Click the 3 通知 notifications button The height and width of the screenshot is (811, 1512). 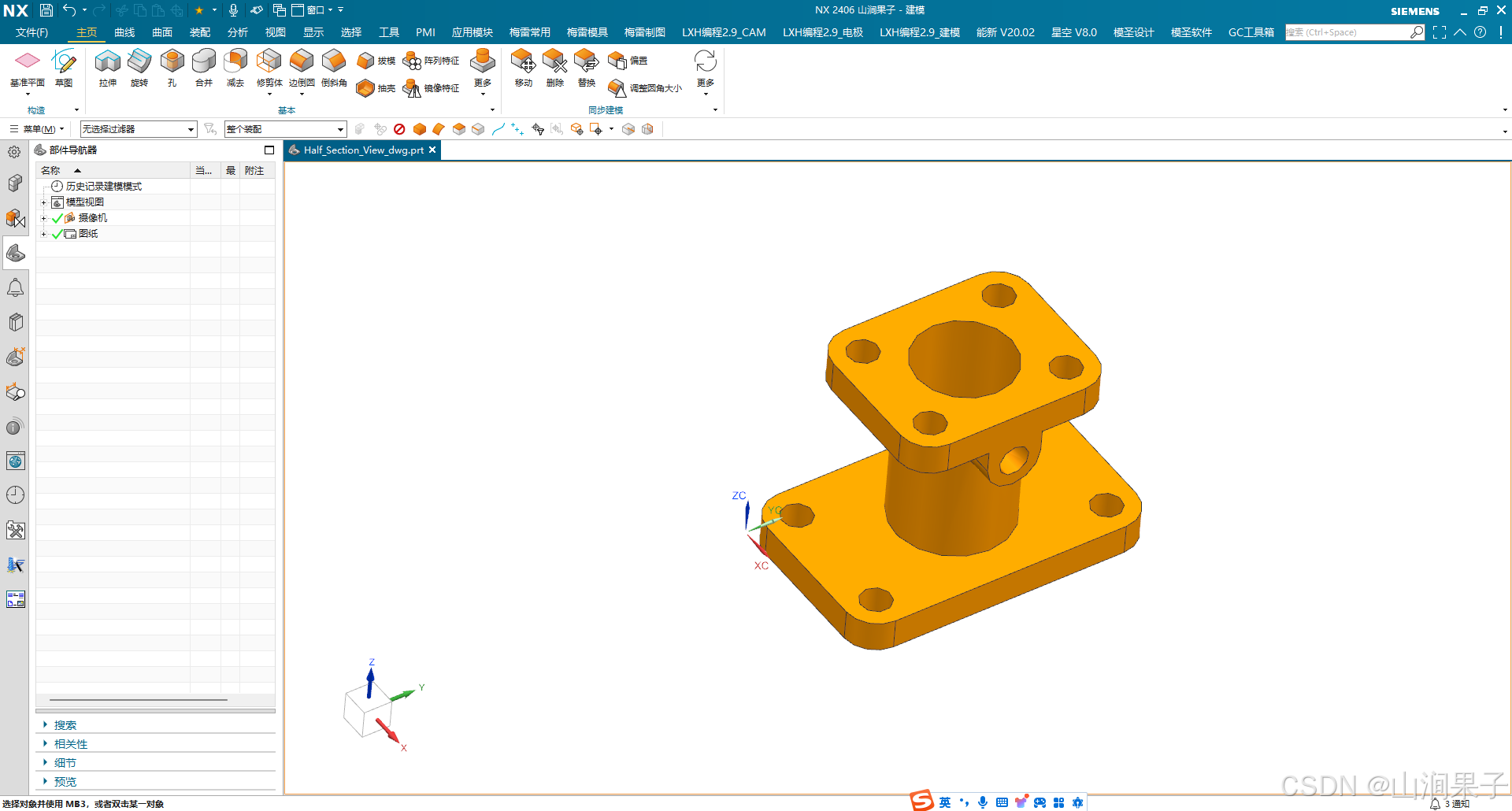pos(1450,804)
